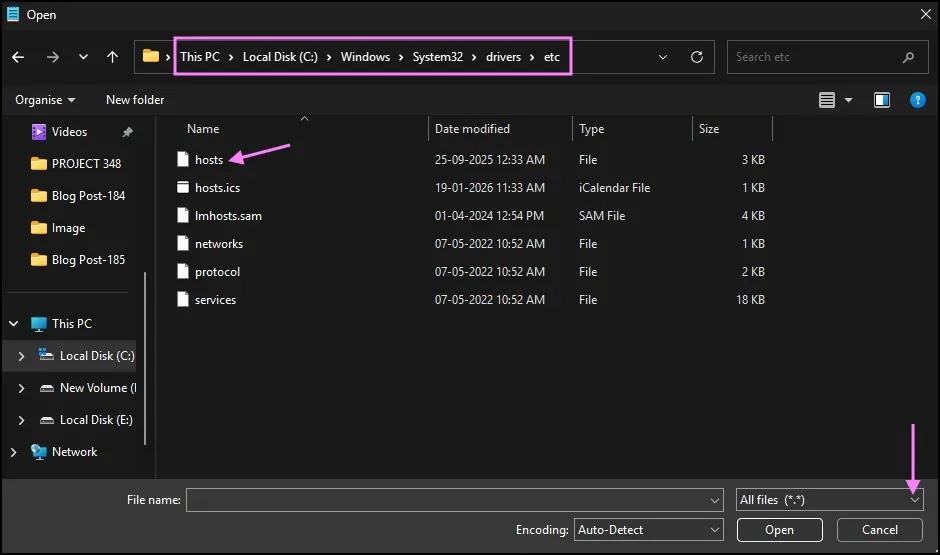Viewport: 940px width, 555px height.
Task: Sort by Size column header
Action: click(x=709, y=129)
